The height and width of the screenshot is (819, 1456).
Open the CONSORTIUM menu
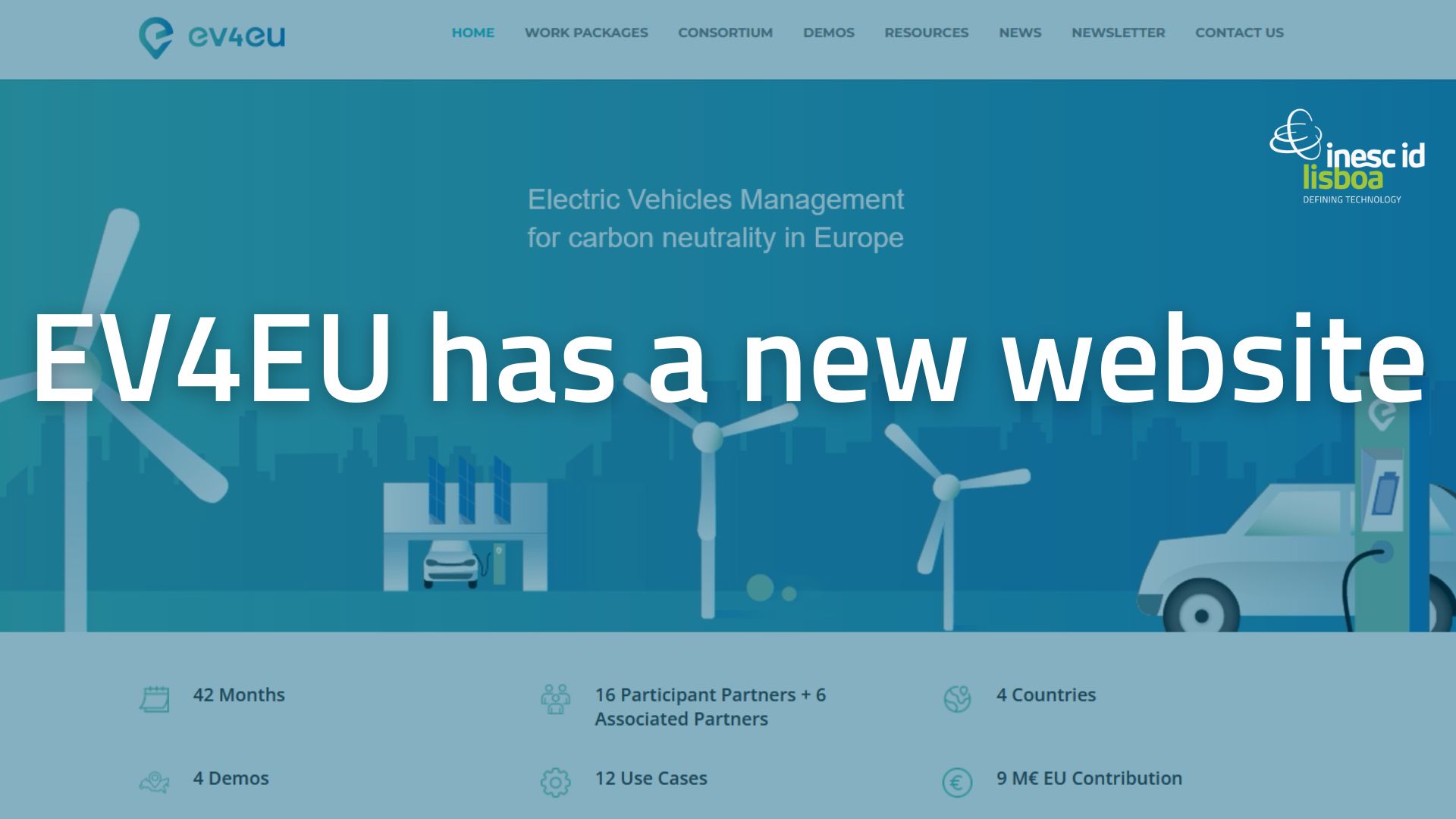(725, 33)
